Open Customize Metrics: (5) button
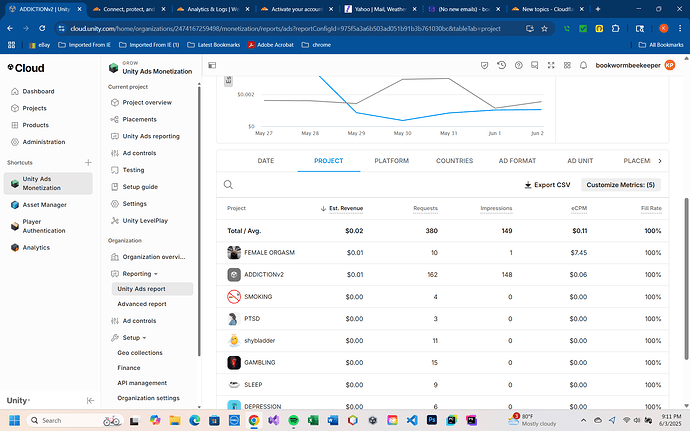Image resolution: width=690 pixels, height=431 pixels. tap(620, 185)
